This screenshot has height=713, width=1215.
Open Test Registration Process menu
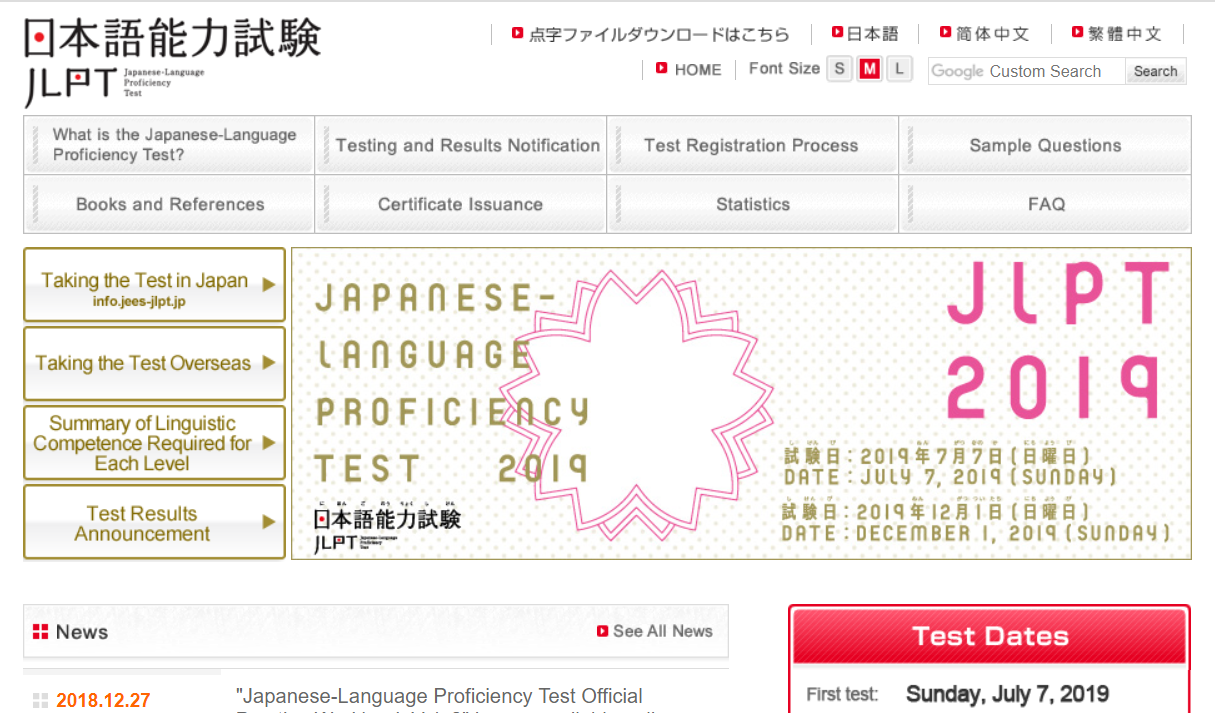753,145
